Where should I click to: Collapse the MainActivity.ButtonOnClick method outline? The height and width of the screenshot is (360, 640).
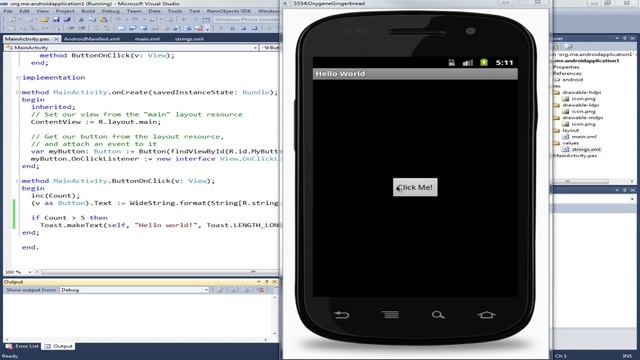point(18,181)
